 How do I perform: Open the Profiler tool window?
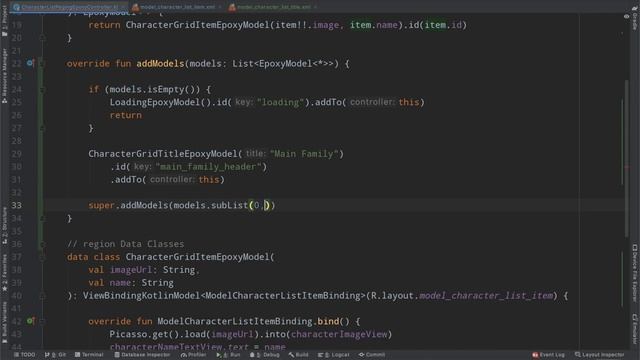(193, 355)
